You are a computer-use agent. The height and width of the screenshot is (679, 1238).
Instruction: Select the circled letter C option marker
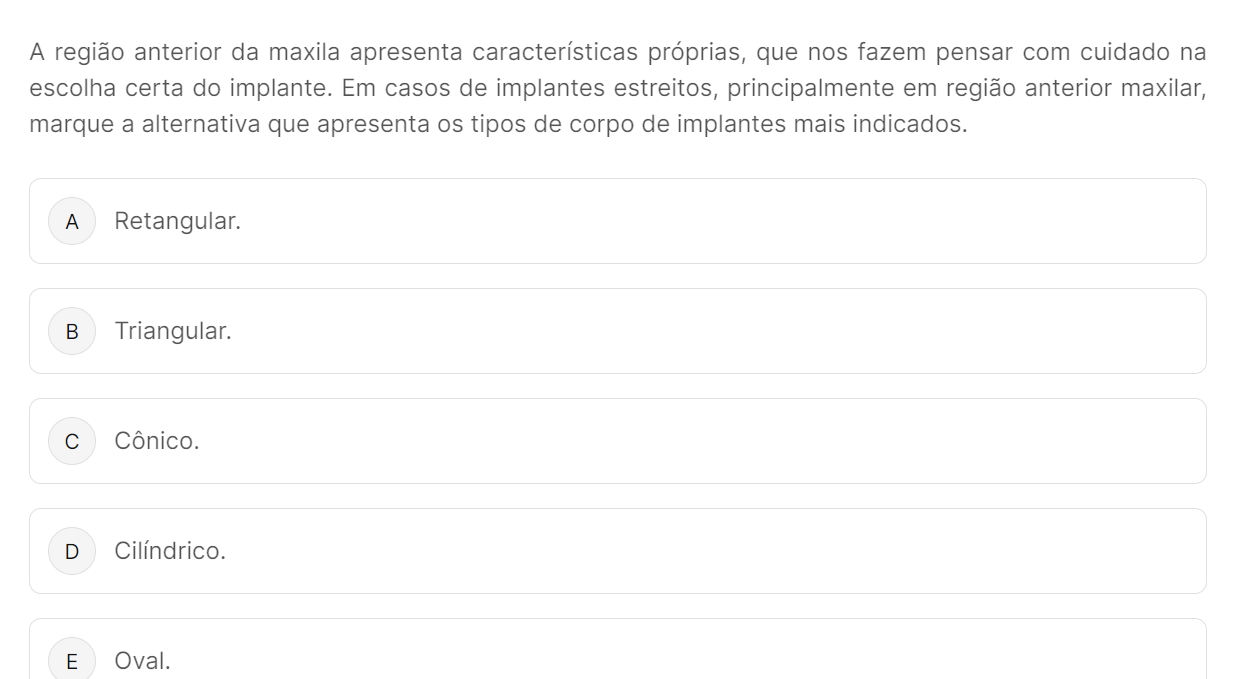(72, 441)
